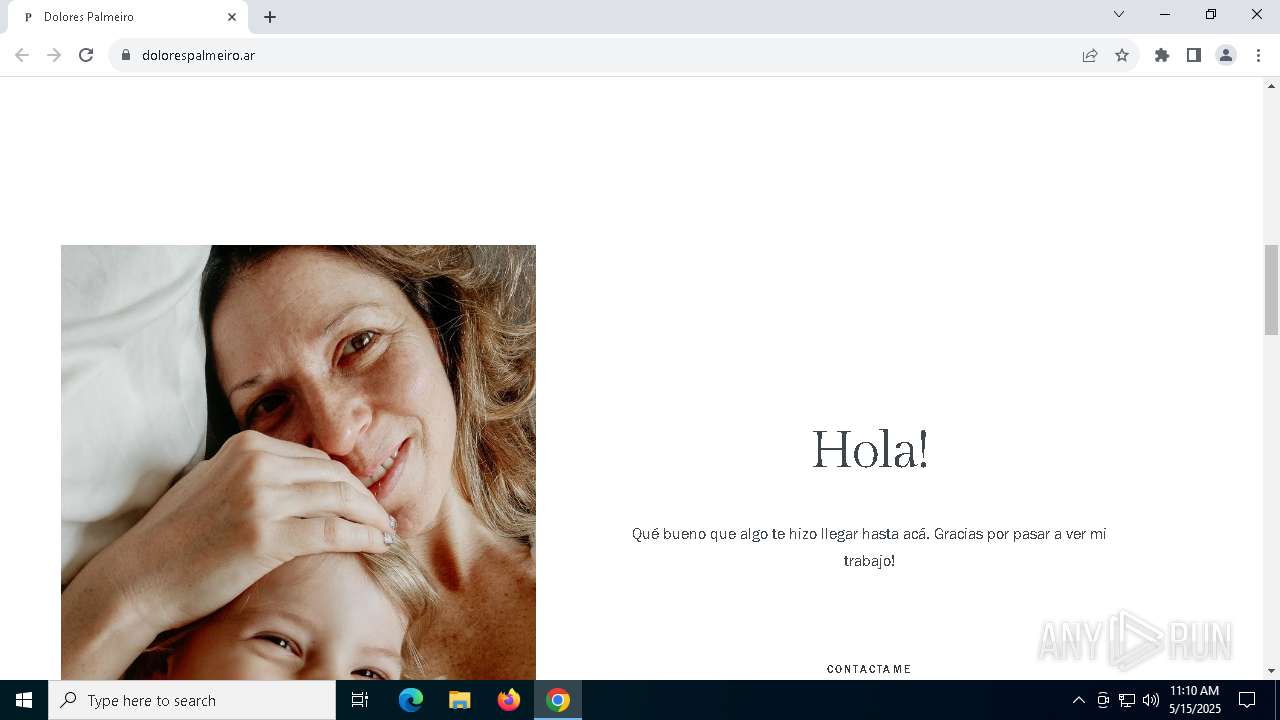Image resolution: width=1280 pixels, height=720 pixels.
Task: Open the Windows Start menu
Action: 24,700
